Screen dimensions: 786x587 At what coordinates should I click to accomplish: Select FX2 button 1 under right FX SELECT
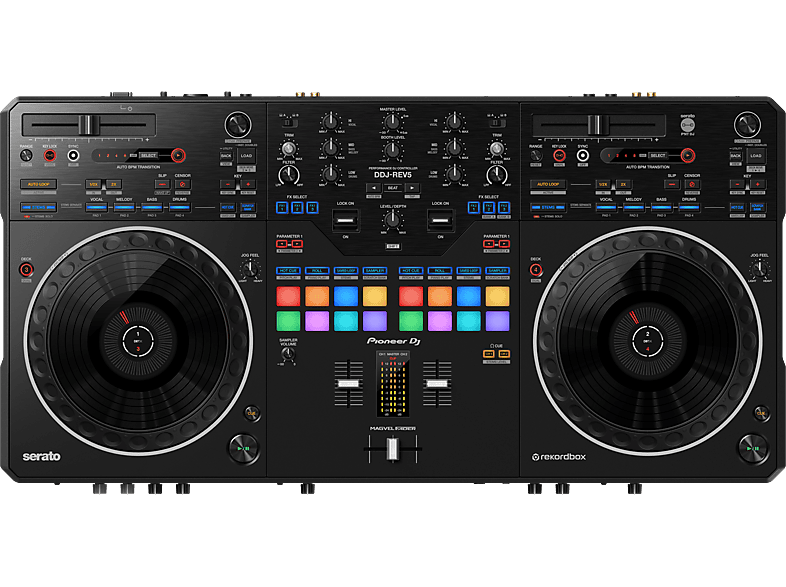[474, 207]
